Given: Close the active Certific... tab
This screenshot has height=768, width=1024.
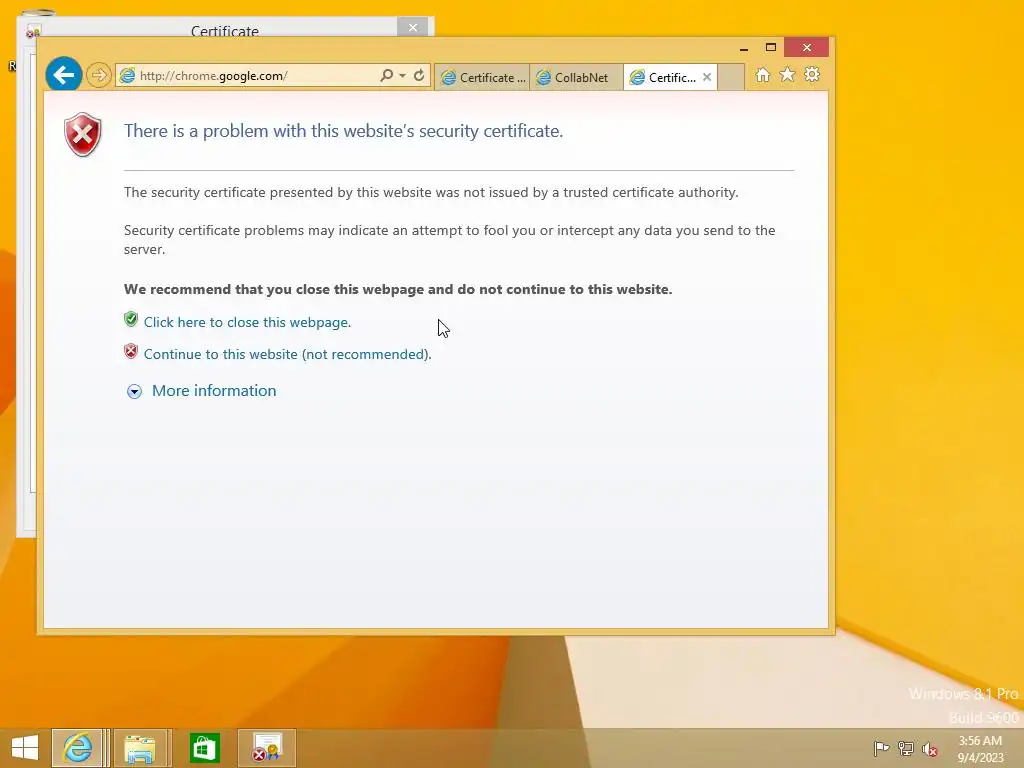Looking at the screenshot, I should coord(707,77).
